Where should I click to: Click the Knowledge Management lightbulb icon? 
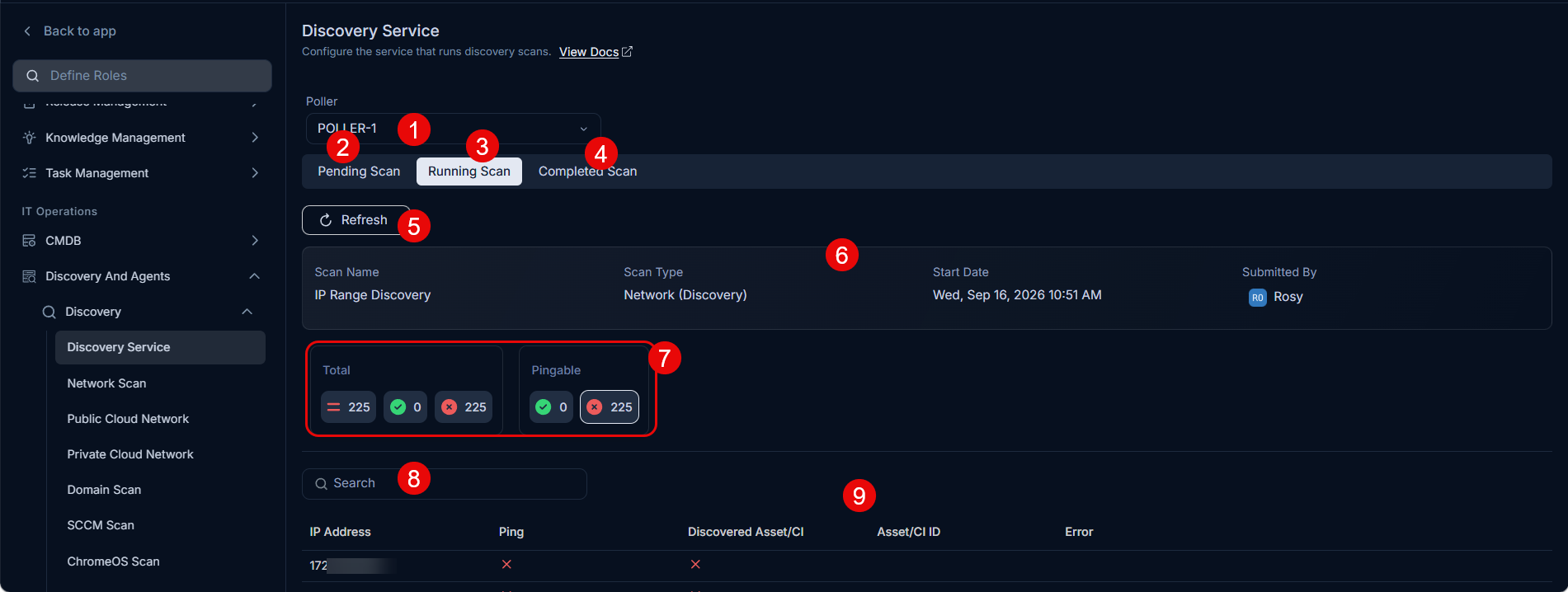(x=29, y=138)
